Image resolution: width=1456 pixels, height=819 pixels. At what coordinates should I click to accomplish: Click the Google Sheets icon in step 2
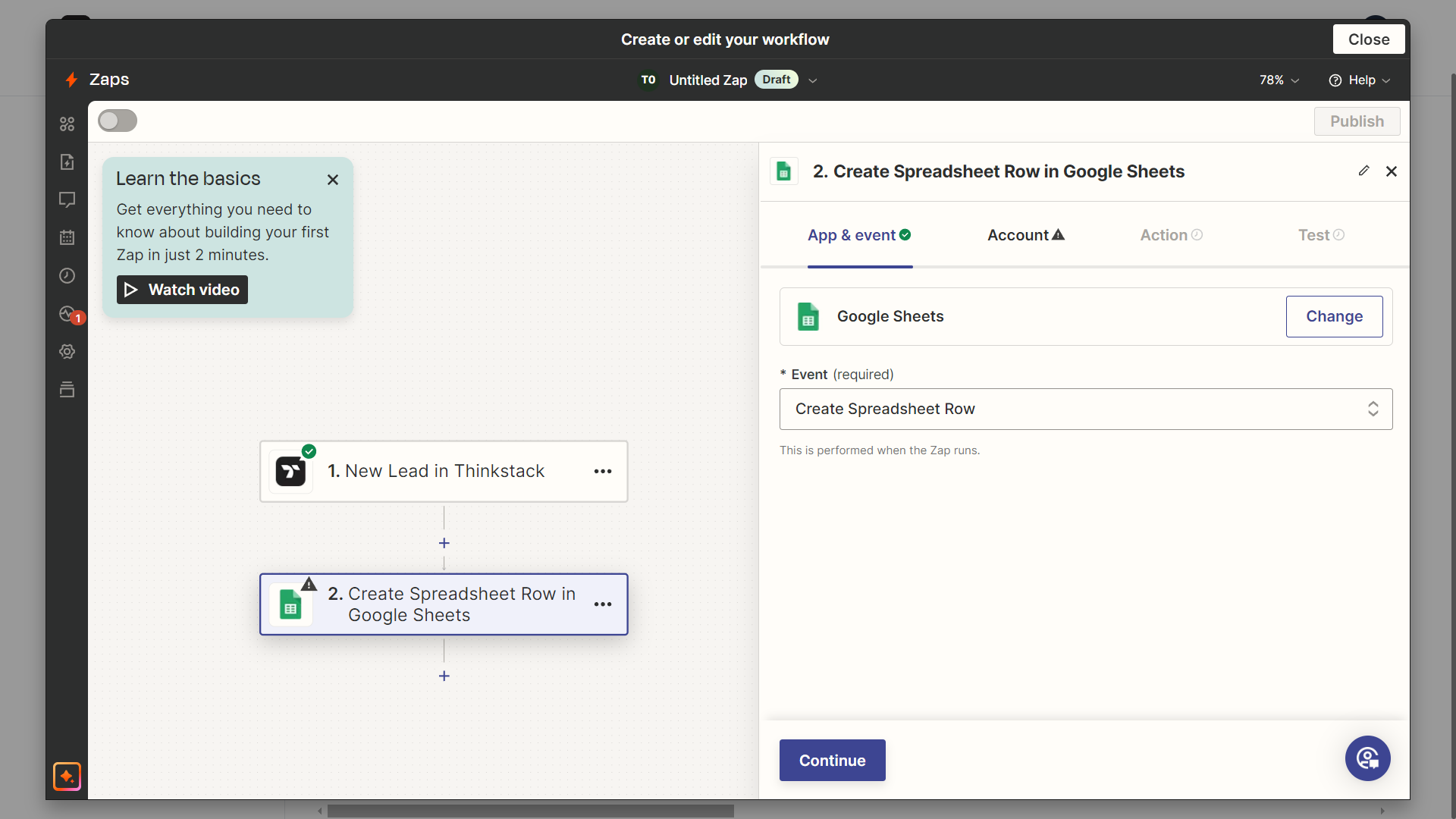click(x=290, y=604)
